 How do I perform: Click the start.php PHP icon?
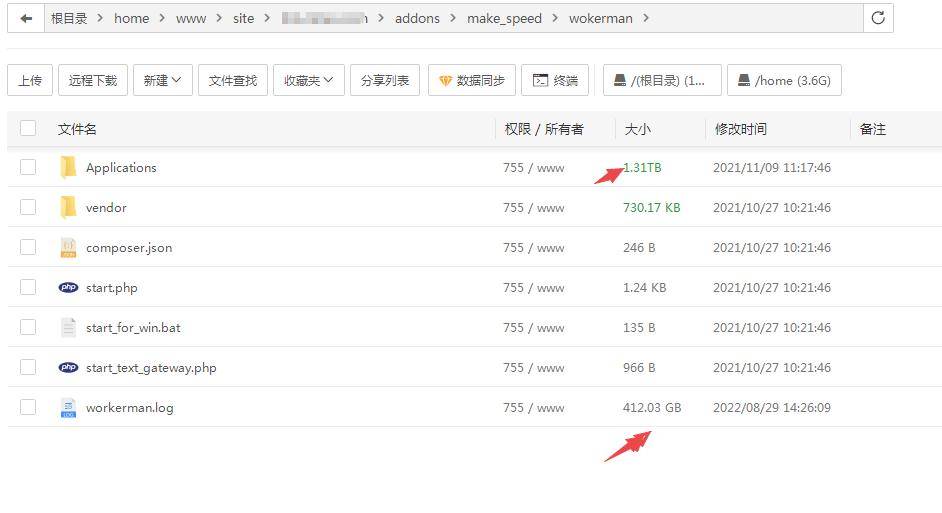pyautogui.click(x=68, y=287)
